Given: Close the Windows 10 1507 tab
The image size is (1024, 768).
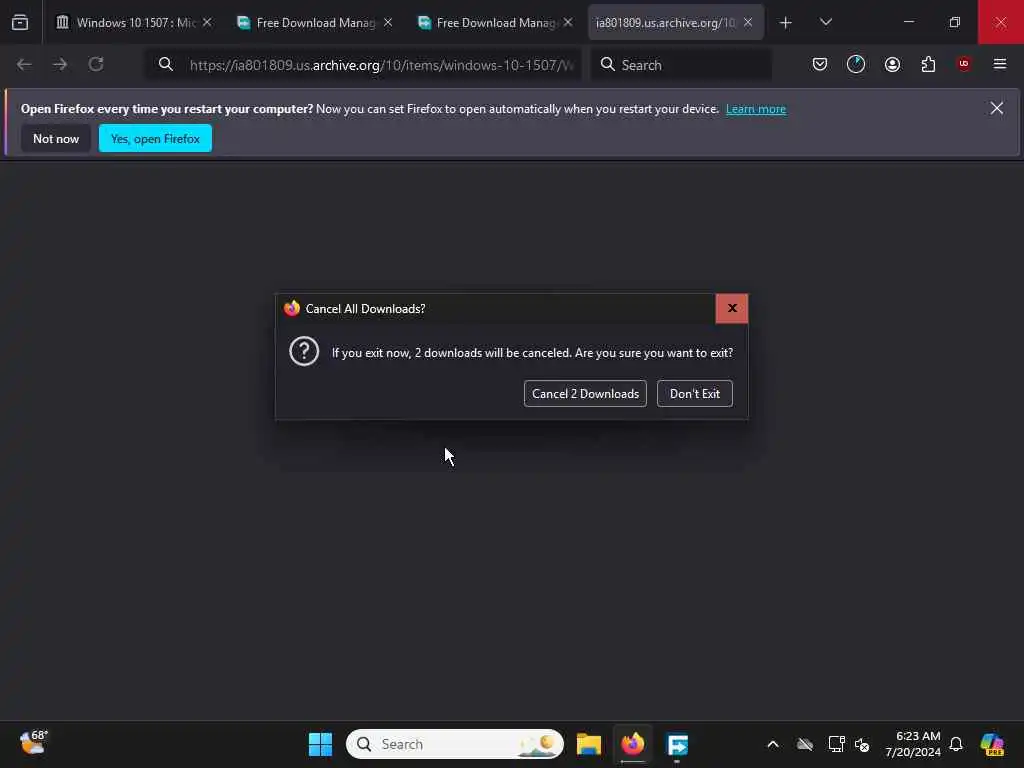Looking at the screenshot, I should 207,22.
